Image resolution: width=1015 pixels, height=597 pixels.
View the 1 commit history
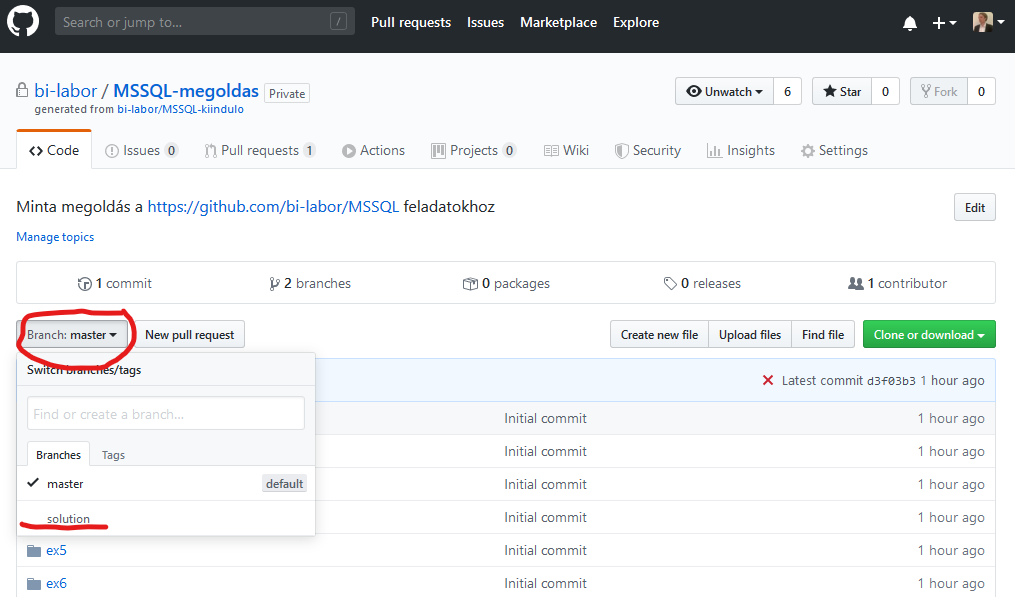(x=115, y=283)
